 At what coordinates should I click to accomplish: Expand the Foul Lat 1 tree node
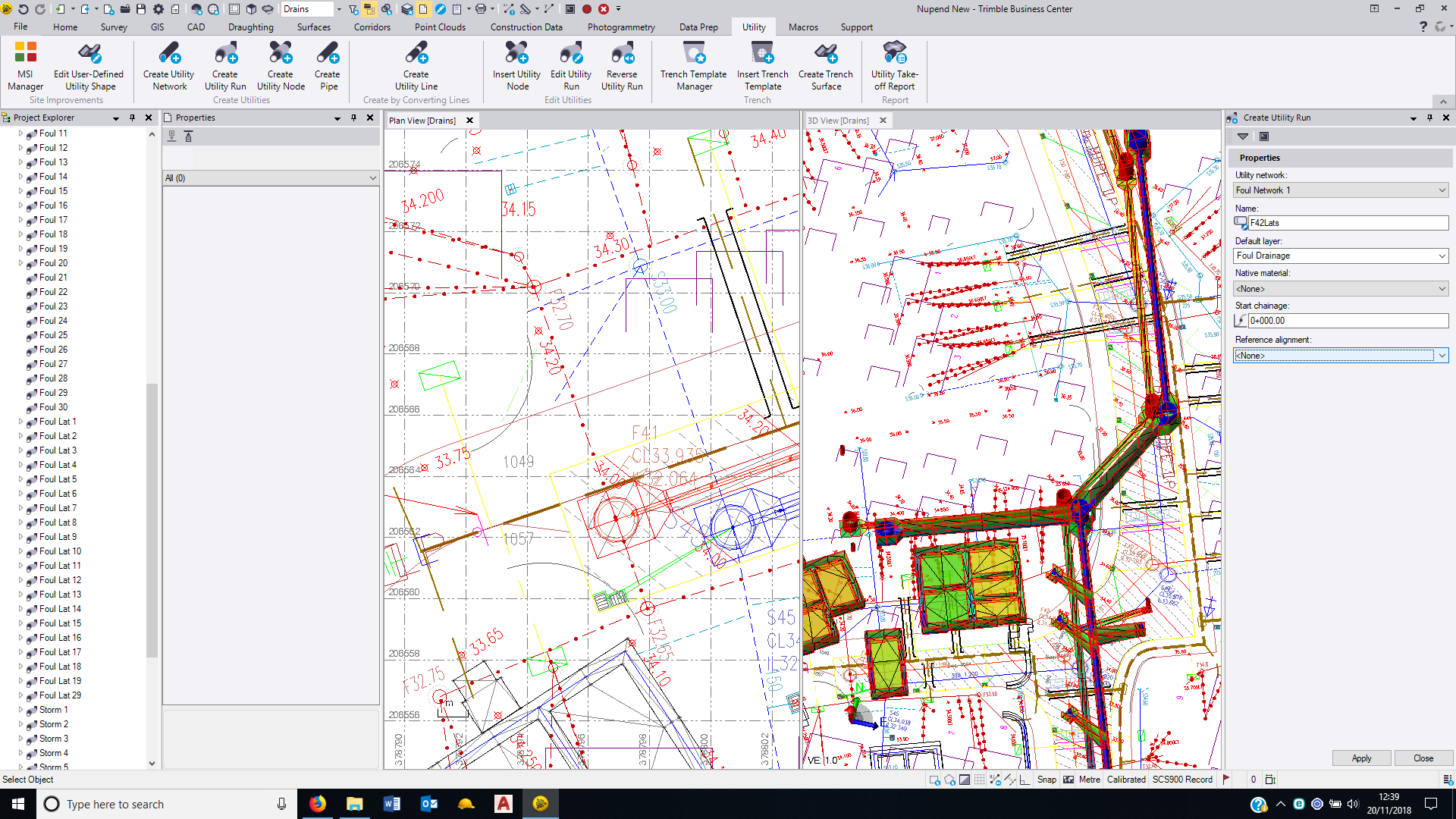(x=20, y=422)
